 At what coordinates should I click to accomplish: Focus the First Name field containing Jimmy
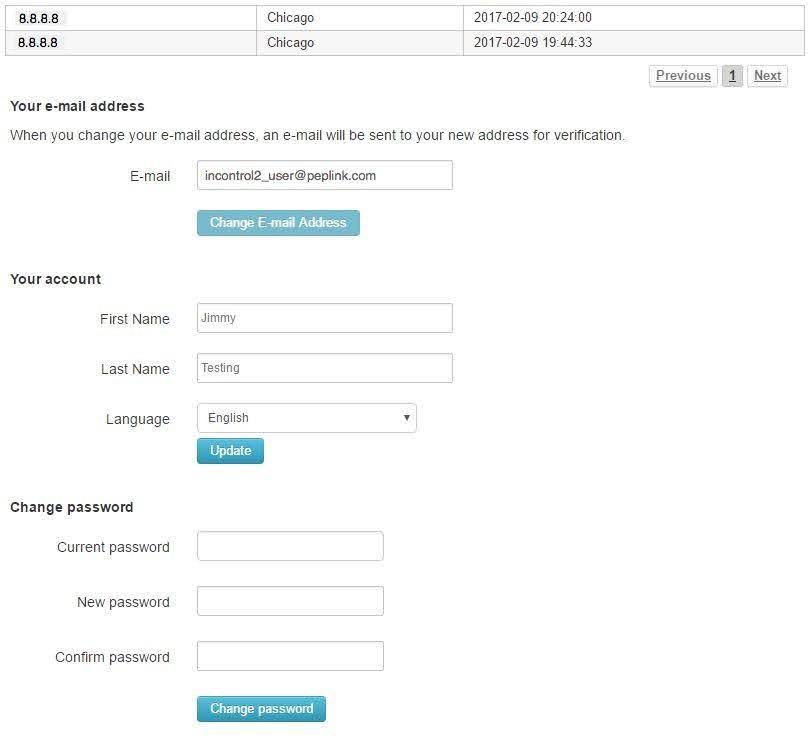324,318
